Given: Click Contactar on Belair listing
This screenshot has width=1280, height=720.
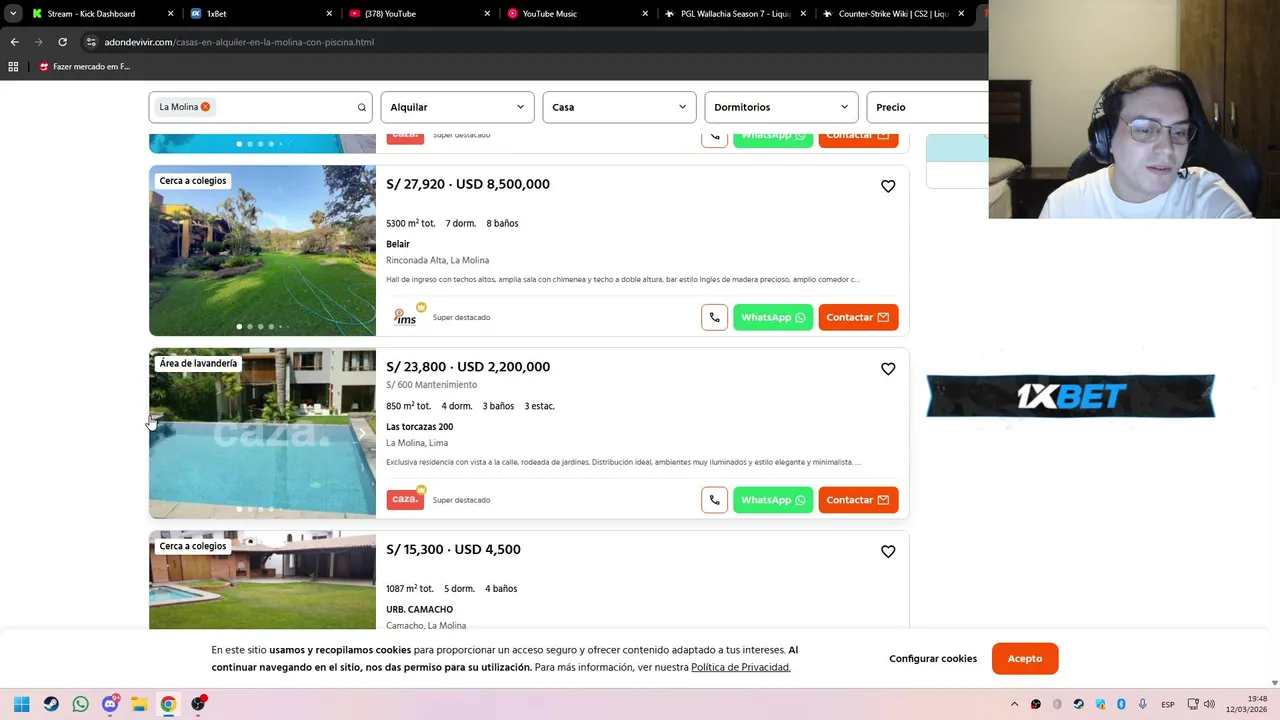Looking at the screenshot, I should point(858,317).
